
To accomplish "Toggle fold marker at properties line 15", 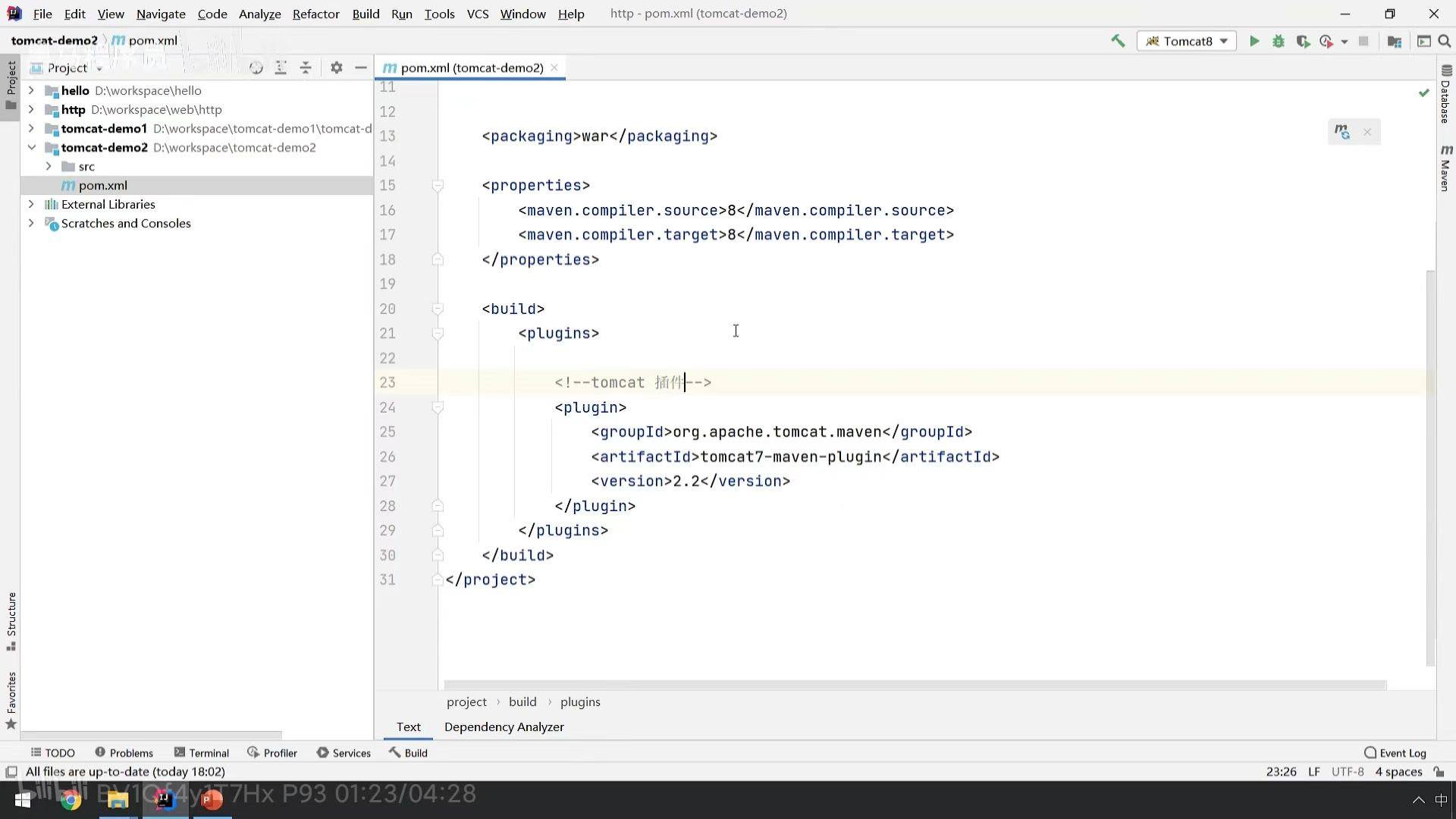I will tap(438, 186).
